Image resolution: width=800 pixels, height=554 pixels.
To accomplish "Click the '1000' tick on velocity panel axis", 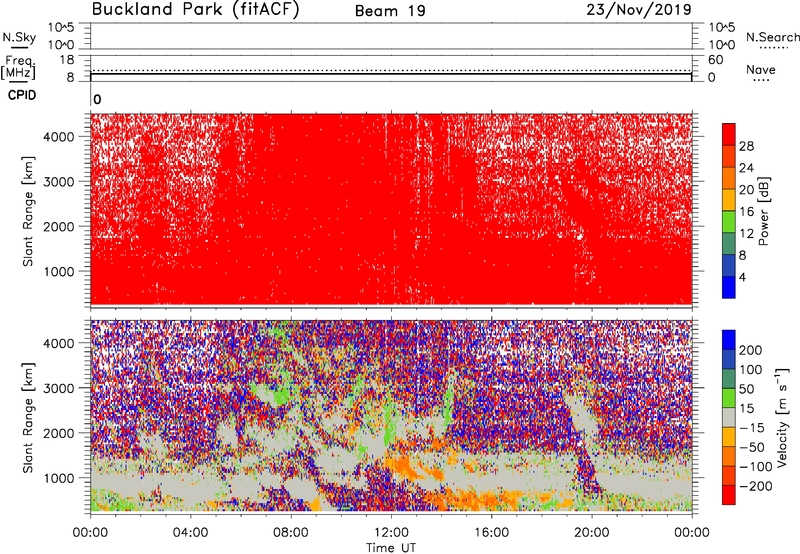I will pos(59,478).
